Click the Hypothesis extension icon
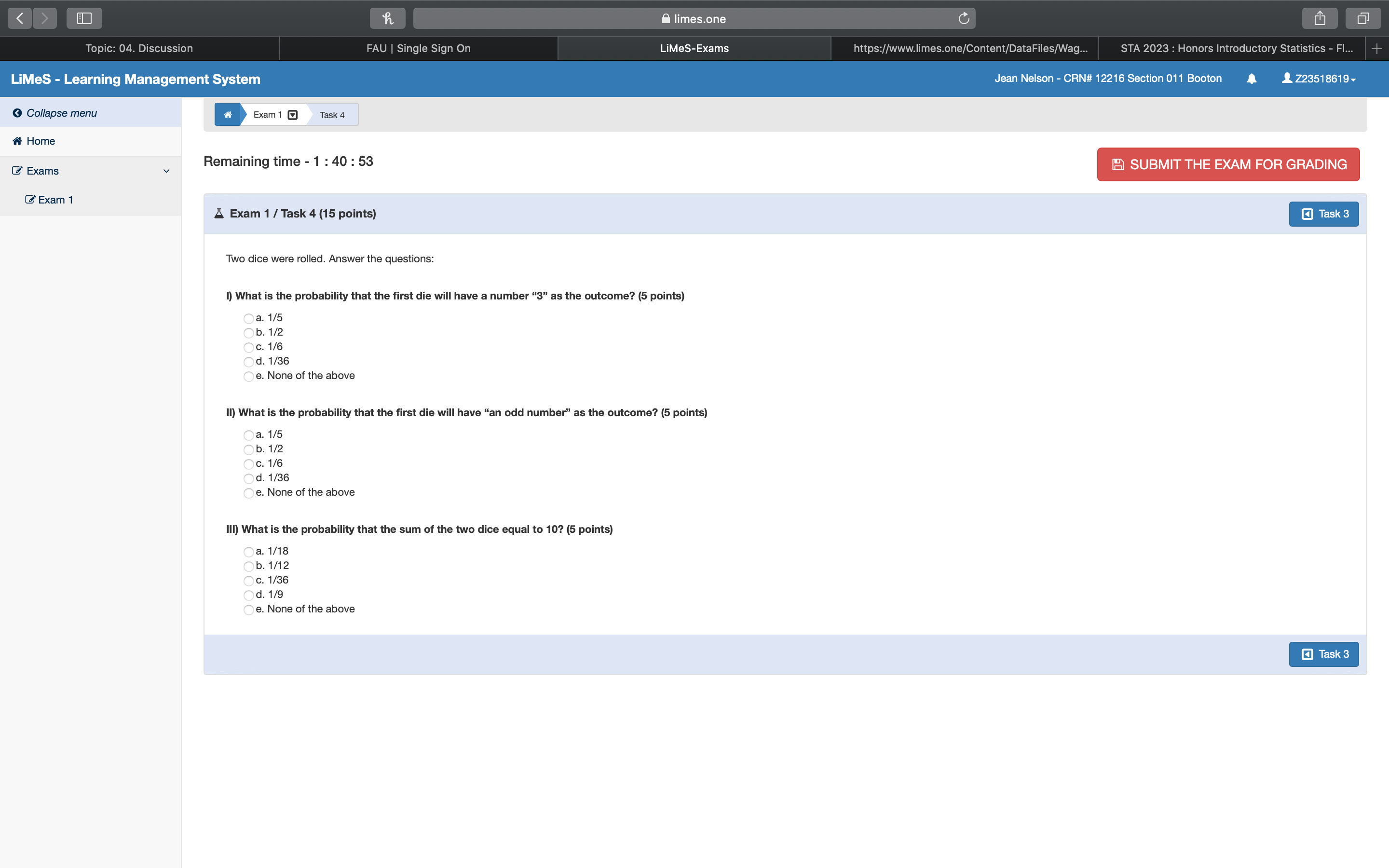Image resolution: width=1389 pixels, height=868 pixels. (x=387, y=18)
